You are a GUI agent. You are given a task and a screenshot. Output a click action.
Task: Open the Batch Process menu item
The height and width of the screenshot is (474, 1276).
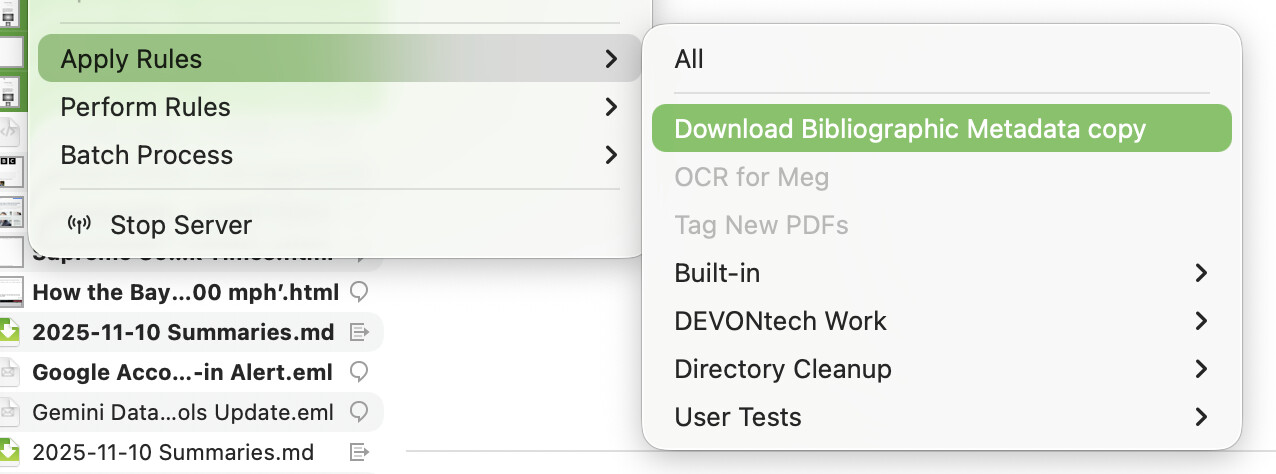[146, 155]
